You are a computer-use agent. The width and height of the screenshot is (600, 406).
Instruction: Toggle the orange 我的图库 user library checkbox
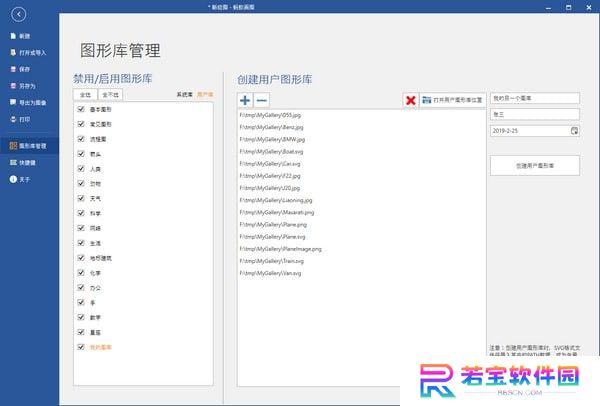81,347
